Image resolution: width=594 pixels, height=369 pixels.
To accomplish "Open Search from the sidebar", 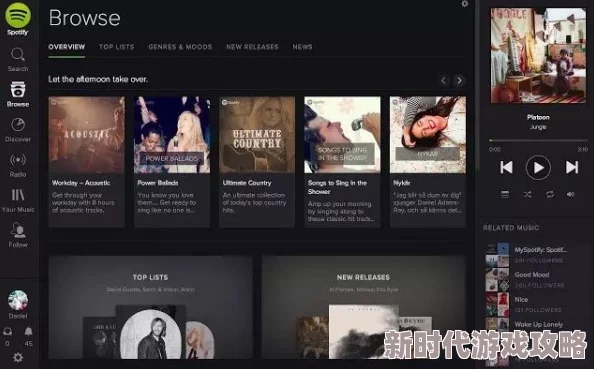I will 18,59.
